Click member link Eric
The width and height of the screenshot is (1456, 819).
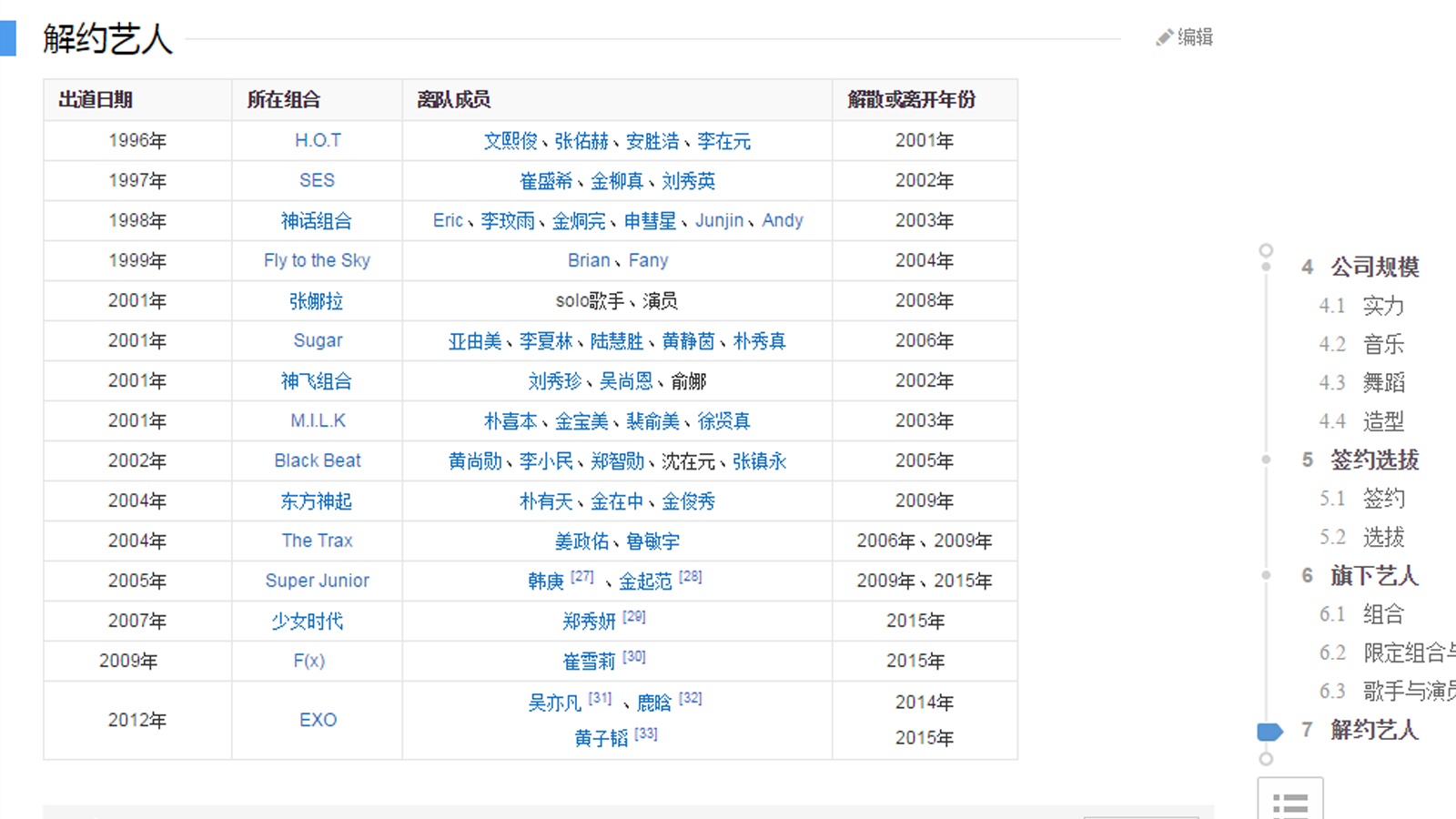[x=448, y=221]
